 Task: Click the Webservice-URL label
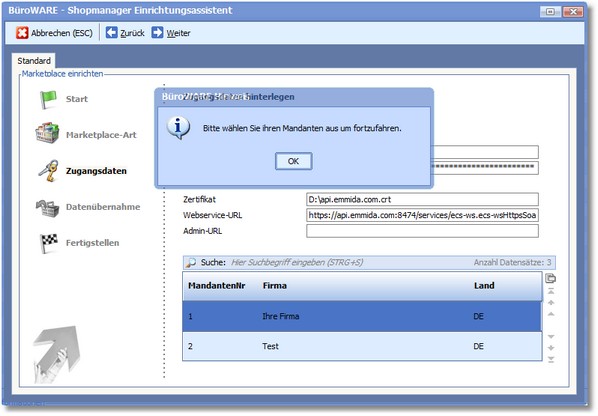pos(212,215)
